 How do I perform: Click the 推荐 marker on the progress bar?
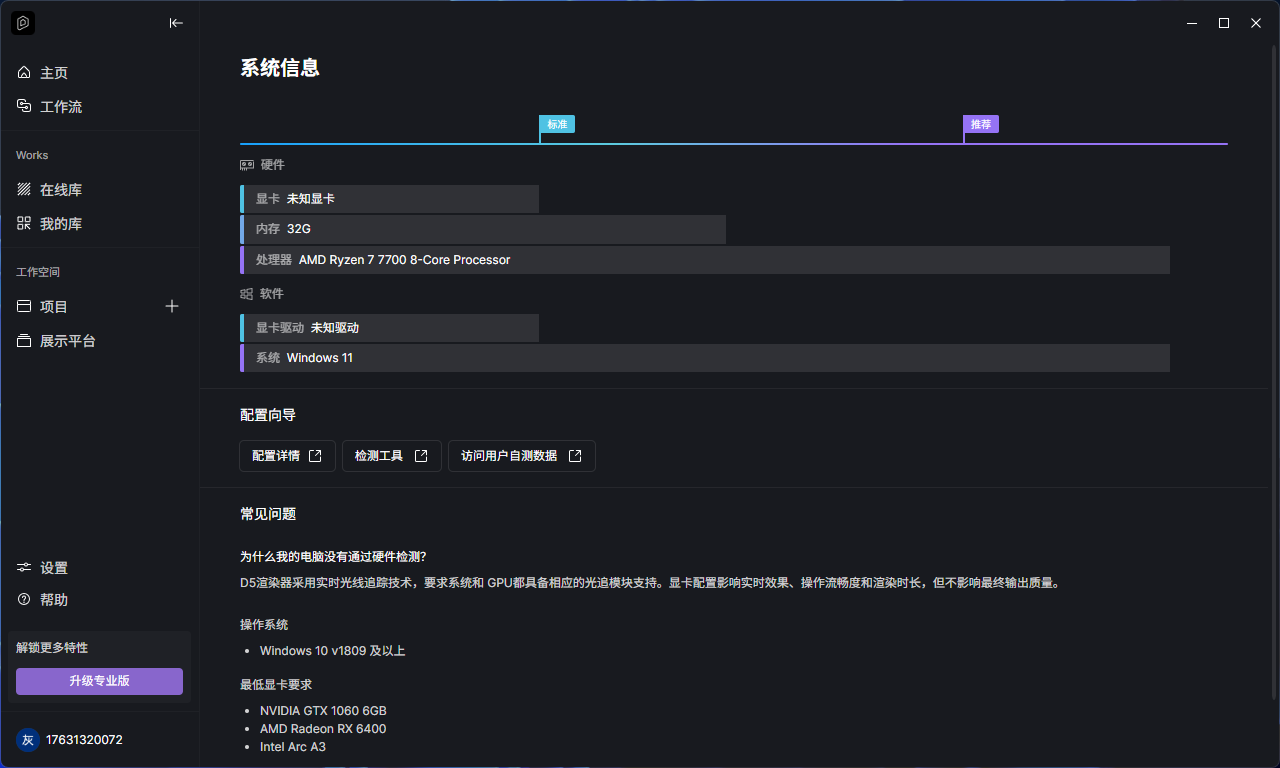[981, 124]
